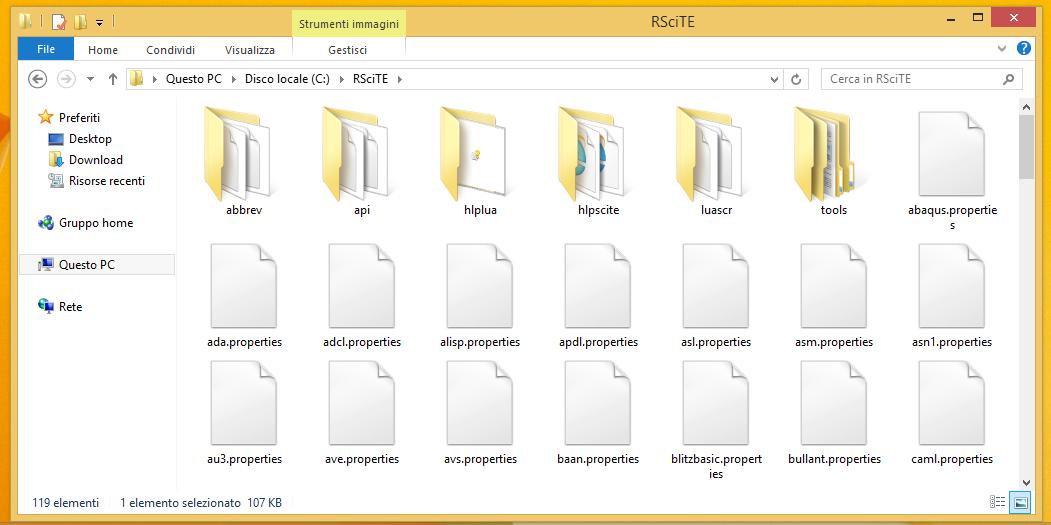The image size is (1051, 525).
Task: Switch to large thumbnails view in status bar
Action: click(x=1020, y=502)
